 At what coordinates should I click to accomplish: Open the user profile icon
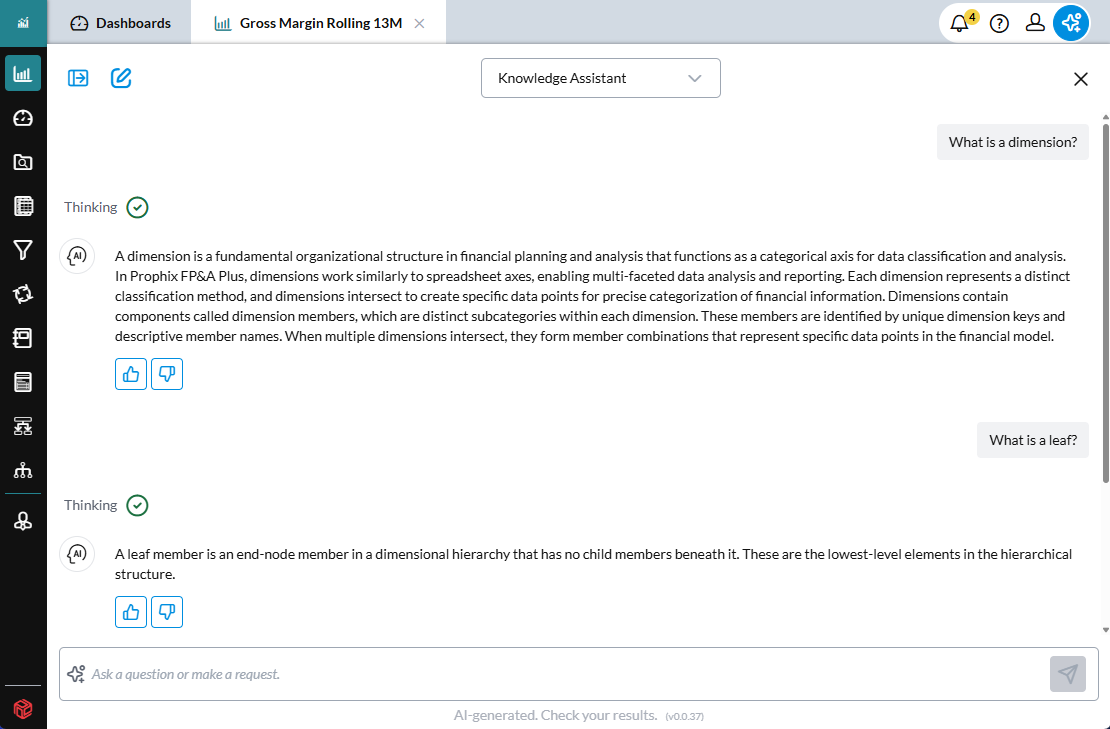[1036, 23]
